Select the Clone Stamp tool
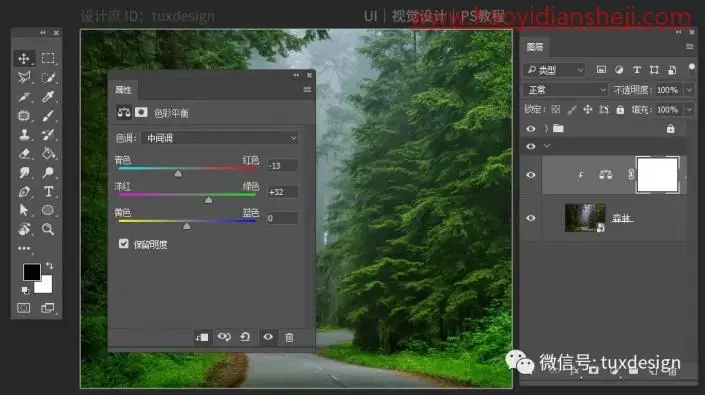Viewport: 705px width, 395px height. tap(24, 134)
